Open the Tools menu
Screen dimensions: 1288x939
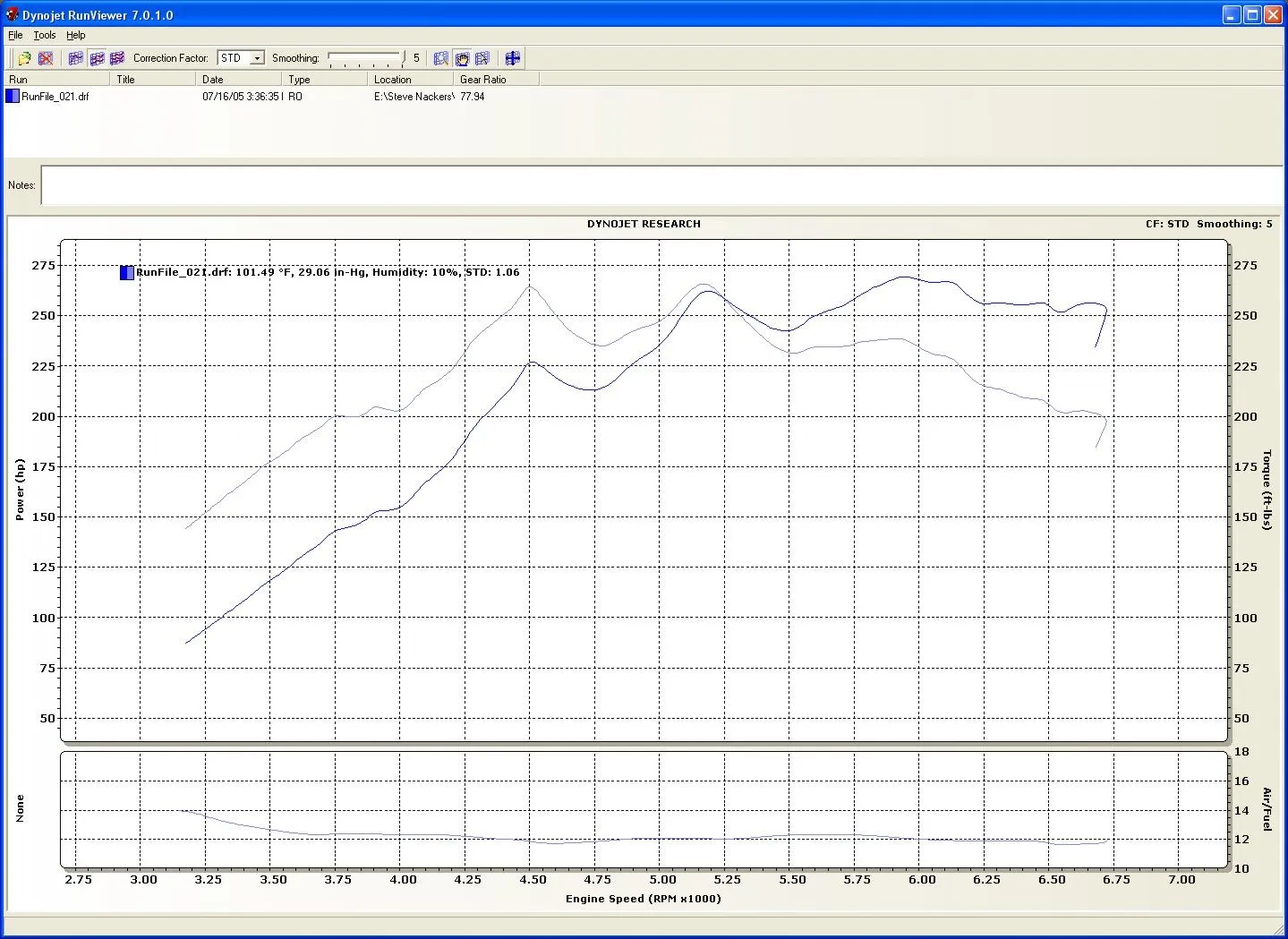pos(45,35)
